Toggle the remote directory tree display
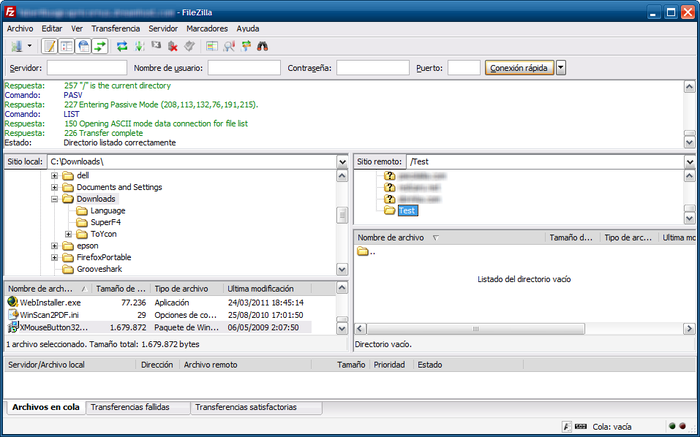Screen dimensions: 700x437 83,46
